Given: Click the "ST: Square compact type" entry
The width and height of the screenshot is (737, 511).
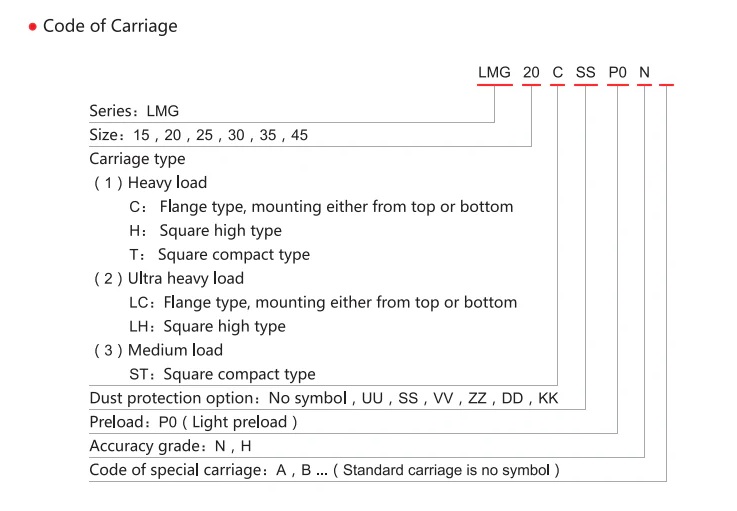Looking at the screenshot, I should (x=222, y=375).
